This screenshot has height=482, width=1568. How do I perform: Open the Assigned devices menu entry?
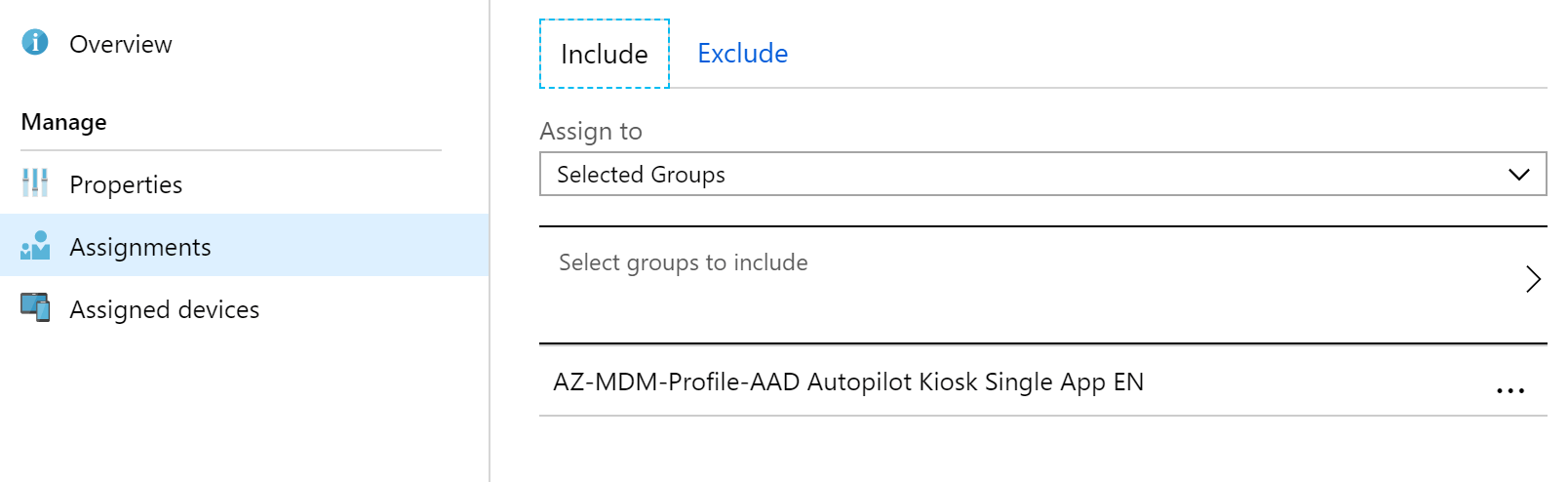[x=165, y=309]
